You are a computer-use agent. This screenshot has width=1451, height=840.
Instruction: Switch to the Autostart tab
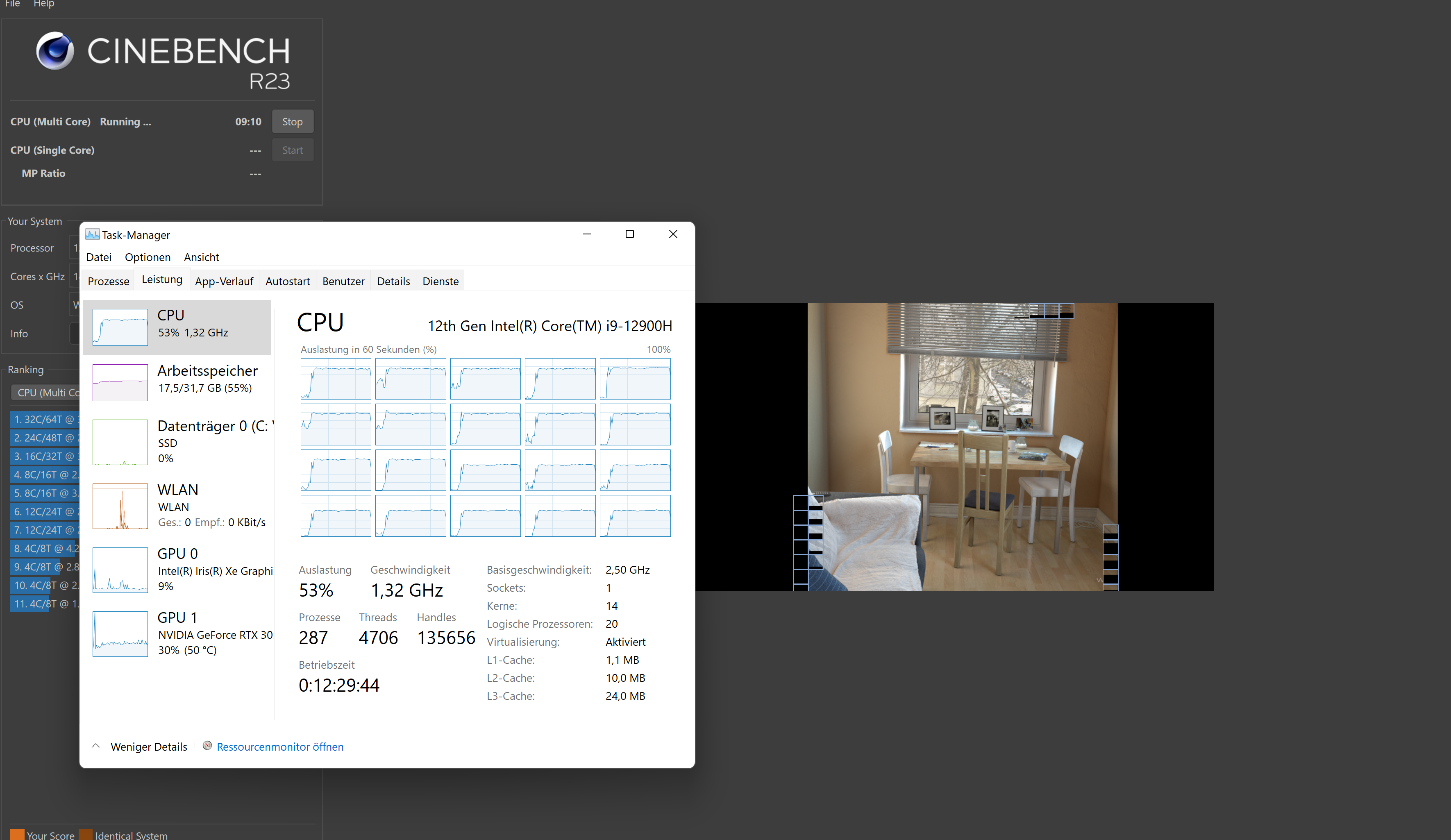click(x=287, y=282)
